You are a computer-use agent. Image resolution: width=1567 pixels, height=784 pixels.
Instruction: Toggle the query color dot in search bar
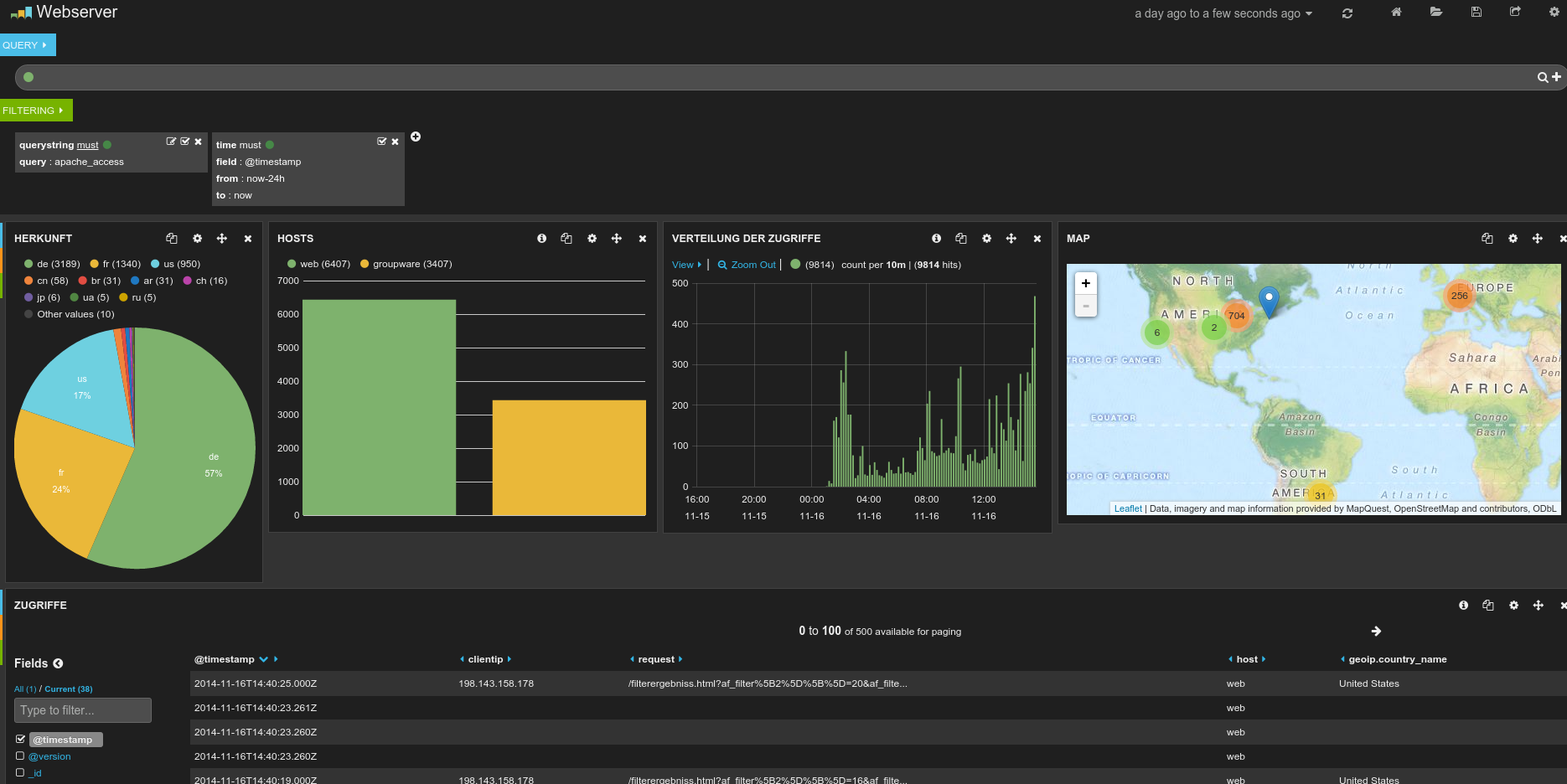[x=28, y=77]
